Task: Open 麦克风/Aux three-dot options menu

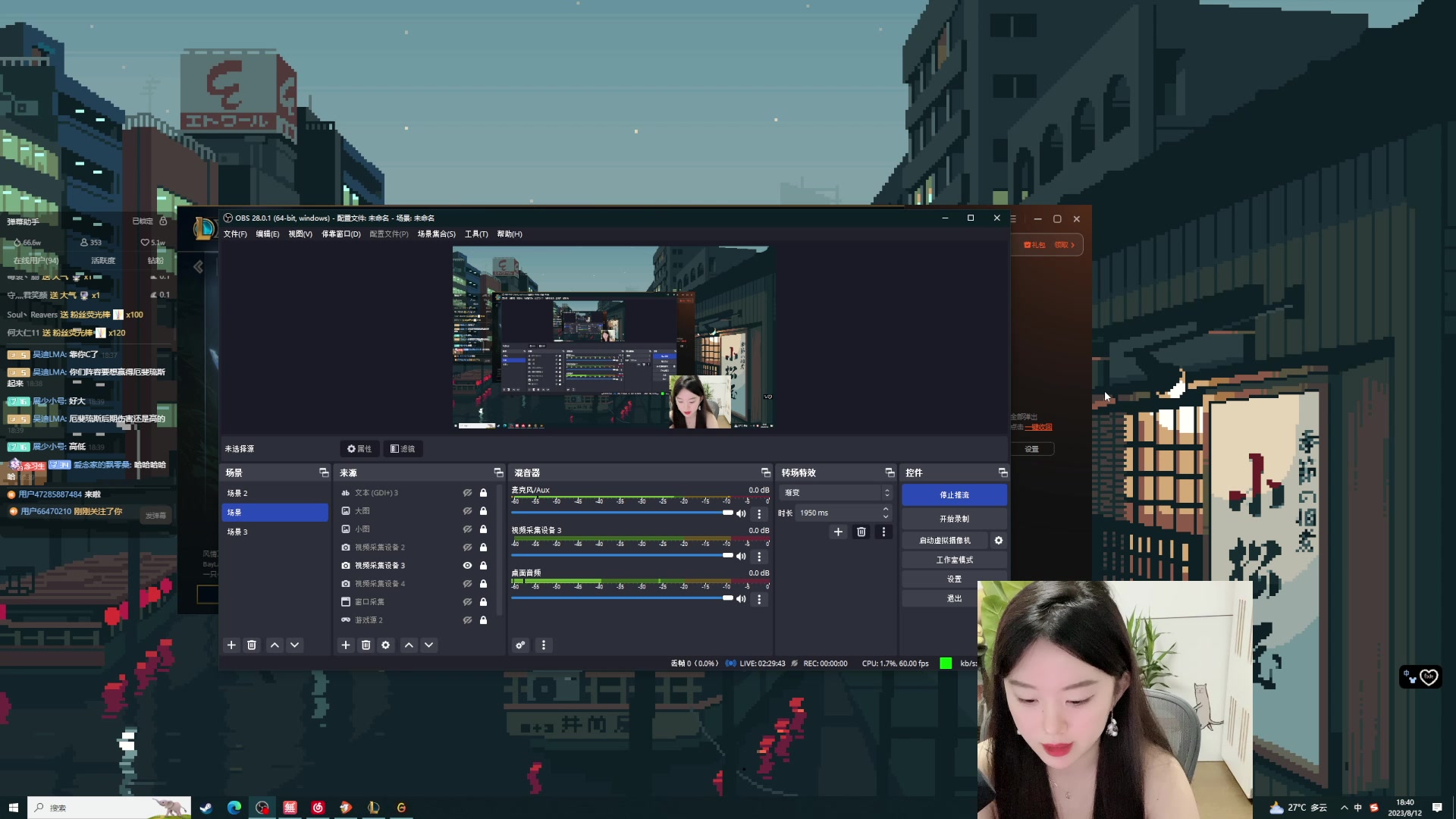Action: 759,513
